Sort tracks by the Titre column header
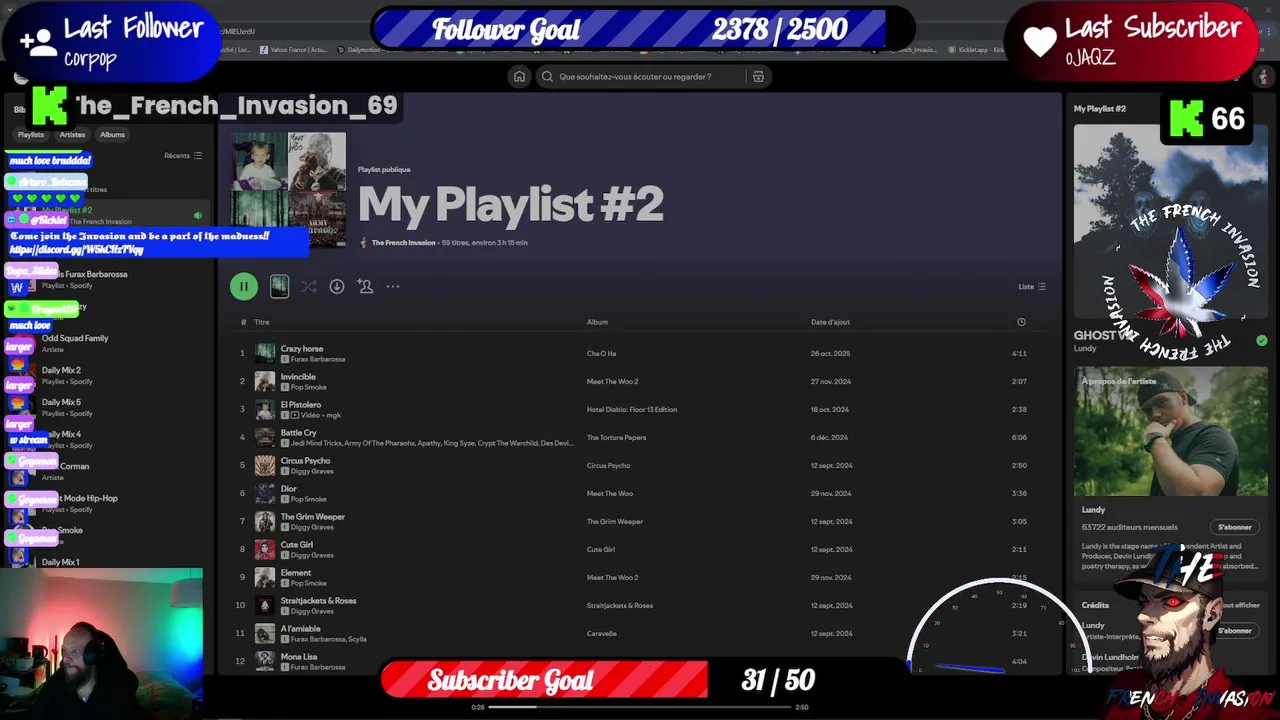1280x720 pixels. coord(262,322)
